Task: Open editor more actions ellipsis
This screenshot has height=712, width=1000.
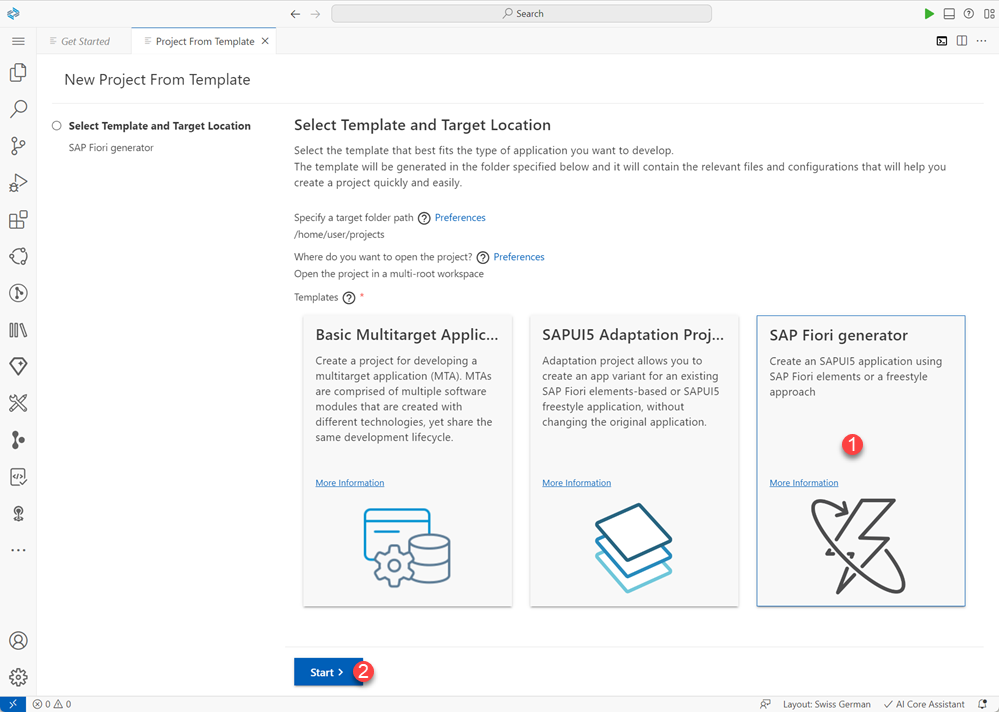Action: click(982, 41)
